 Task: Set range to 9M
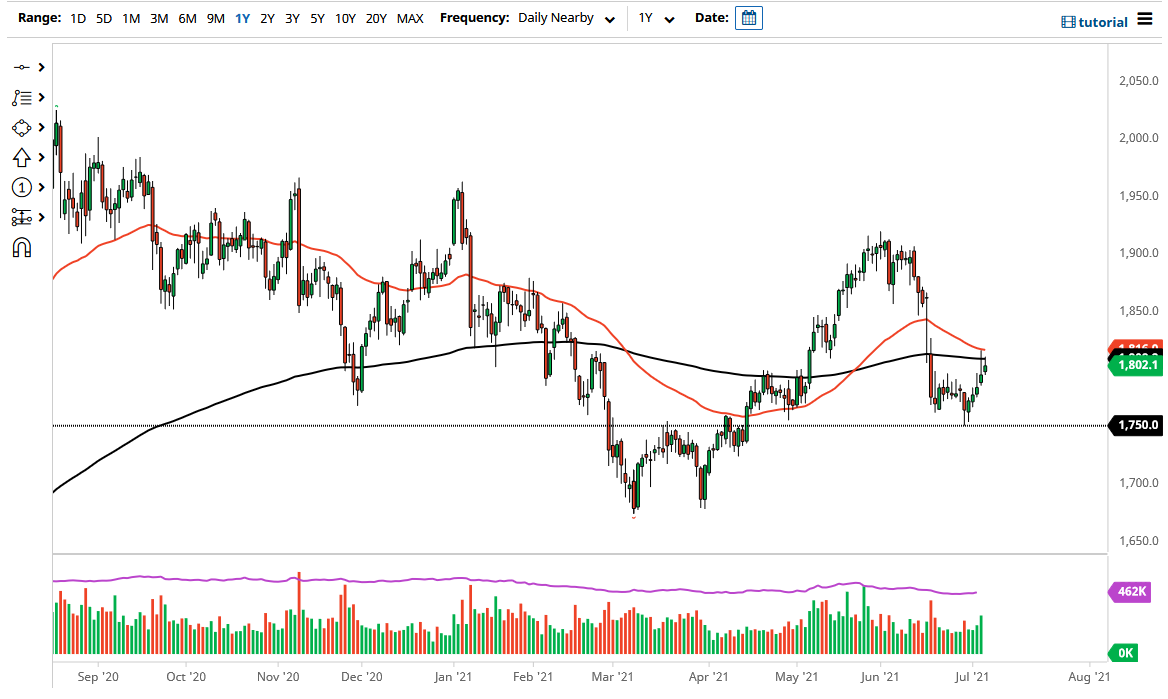216,18
